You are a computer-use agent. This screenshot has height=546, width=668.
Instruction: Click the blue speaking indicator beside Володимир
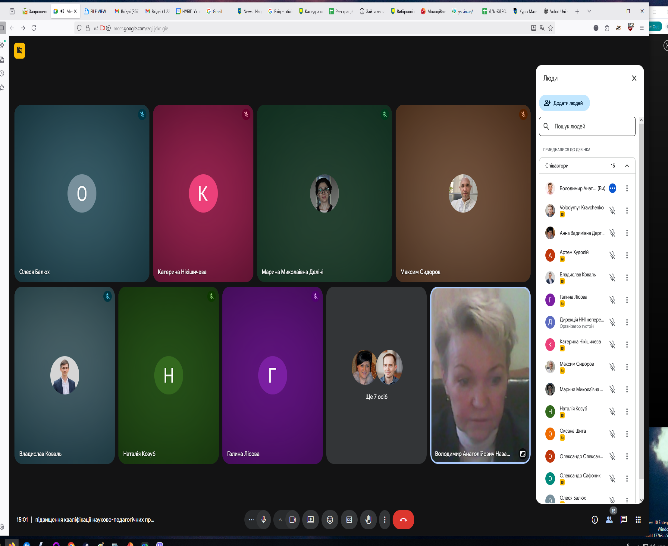coord(612,188)
